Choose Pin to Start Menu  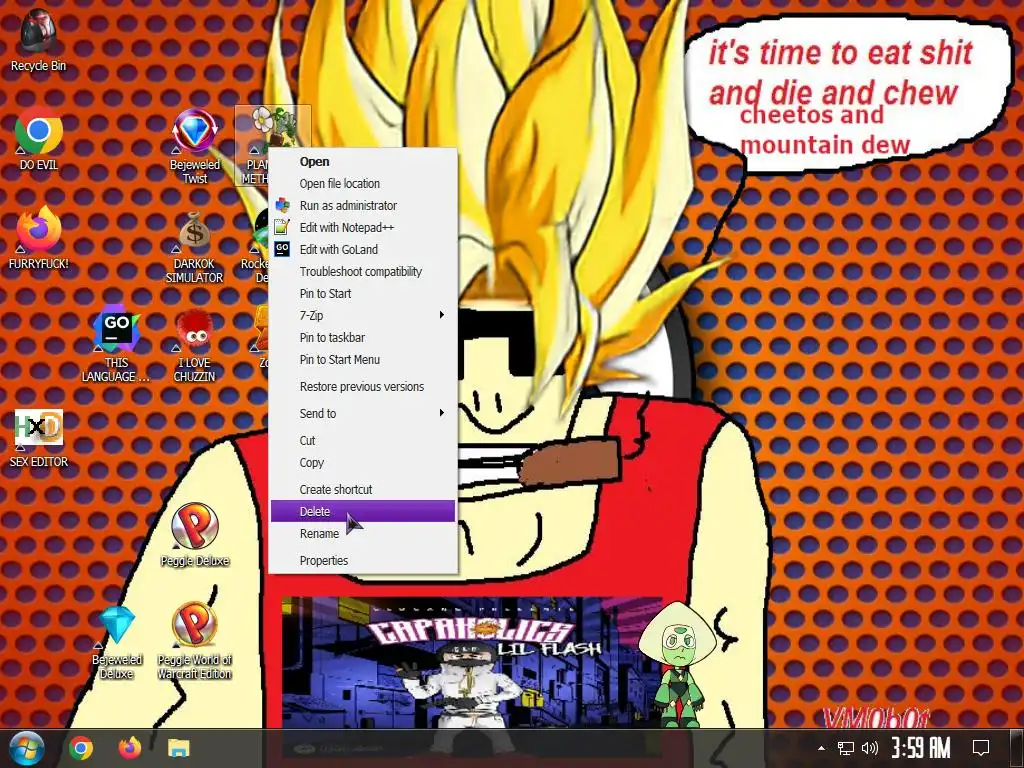pos(363,360)
